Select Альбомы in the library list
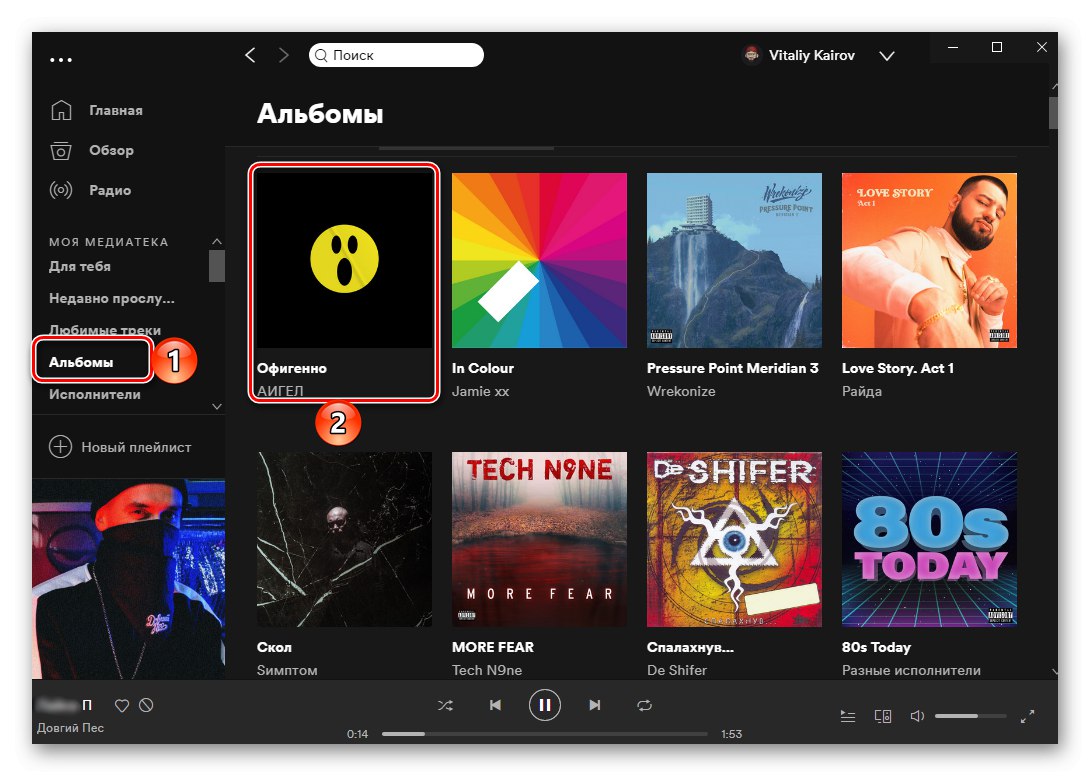 tap(81, 362)
